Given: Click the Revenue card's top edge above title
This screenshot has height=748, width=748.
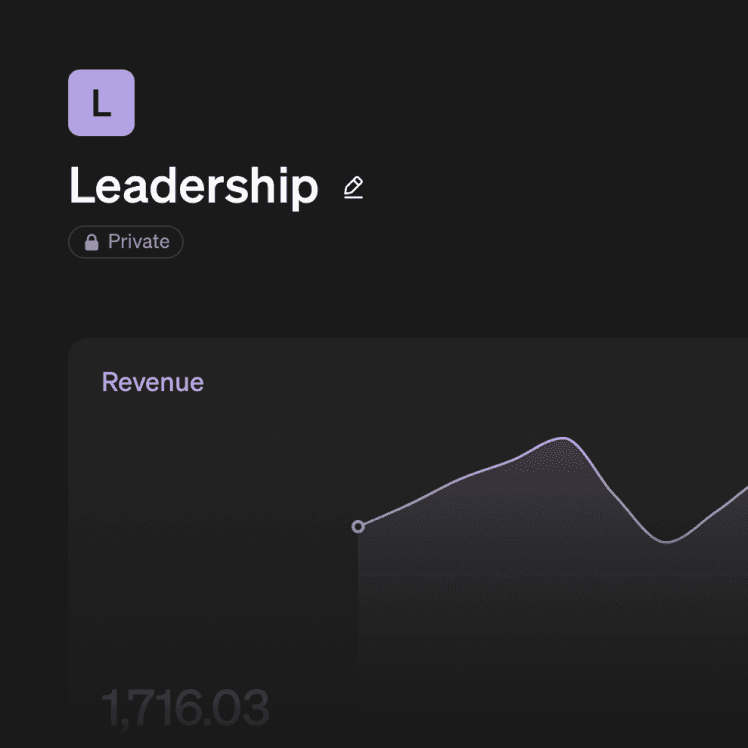Looking at the screenshot, I should [400, 342].
